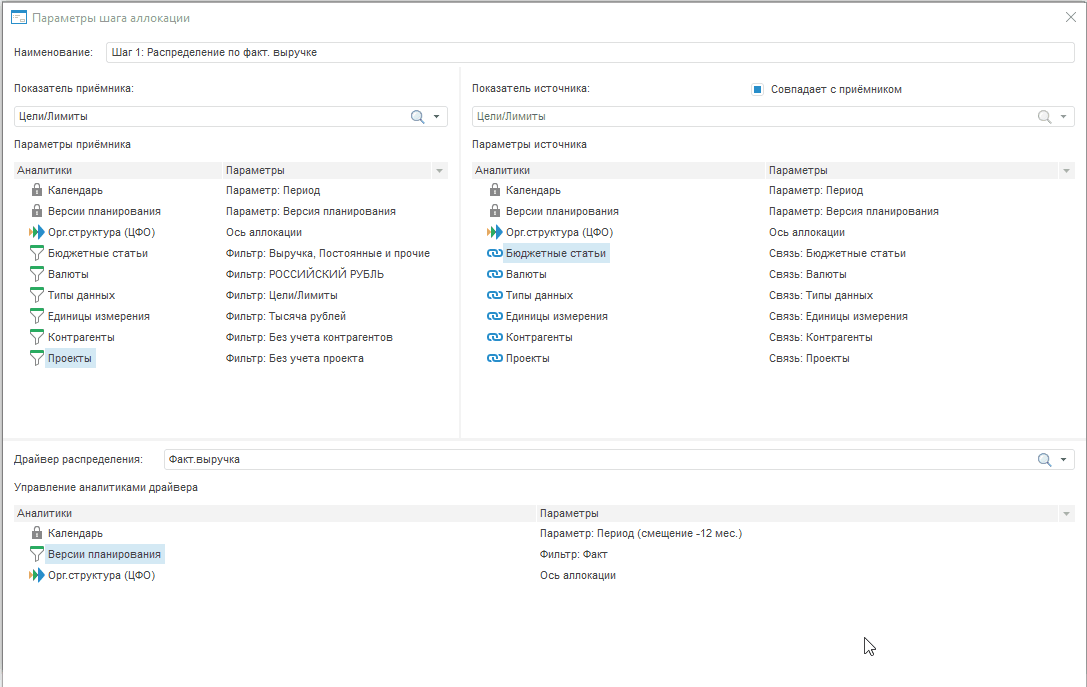This screenshot has width=1087, height=687.
Task: Click filter icon of driver Версии планирования
Action: click(37, 554)
